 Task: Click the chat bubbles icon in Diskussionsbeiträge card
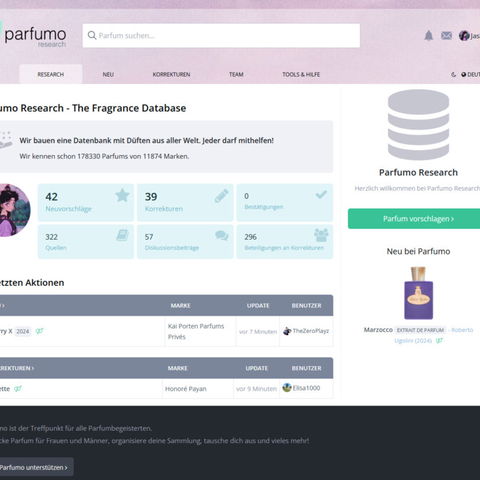pos(222,235)
